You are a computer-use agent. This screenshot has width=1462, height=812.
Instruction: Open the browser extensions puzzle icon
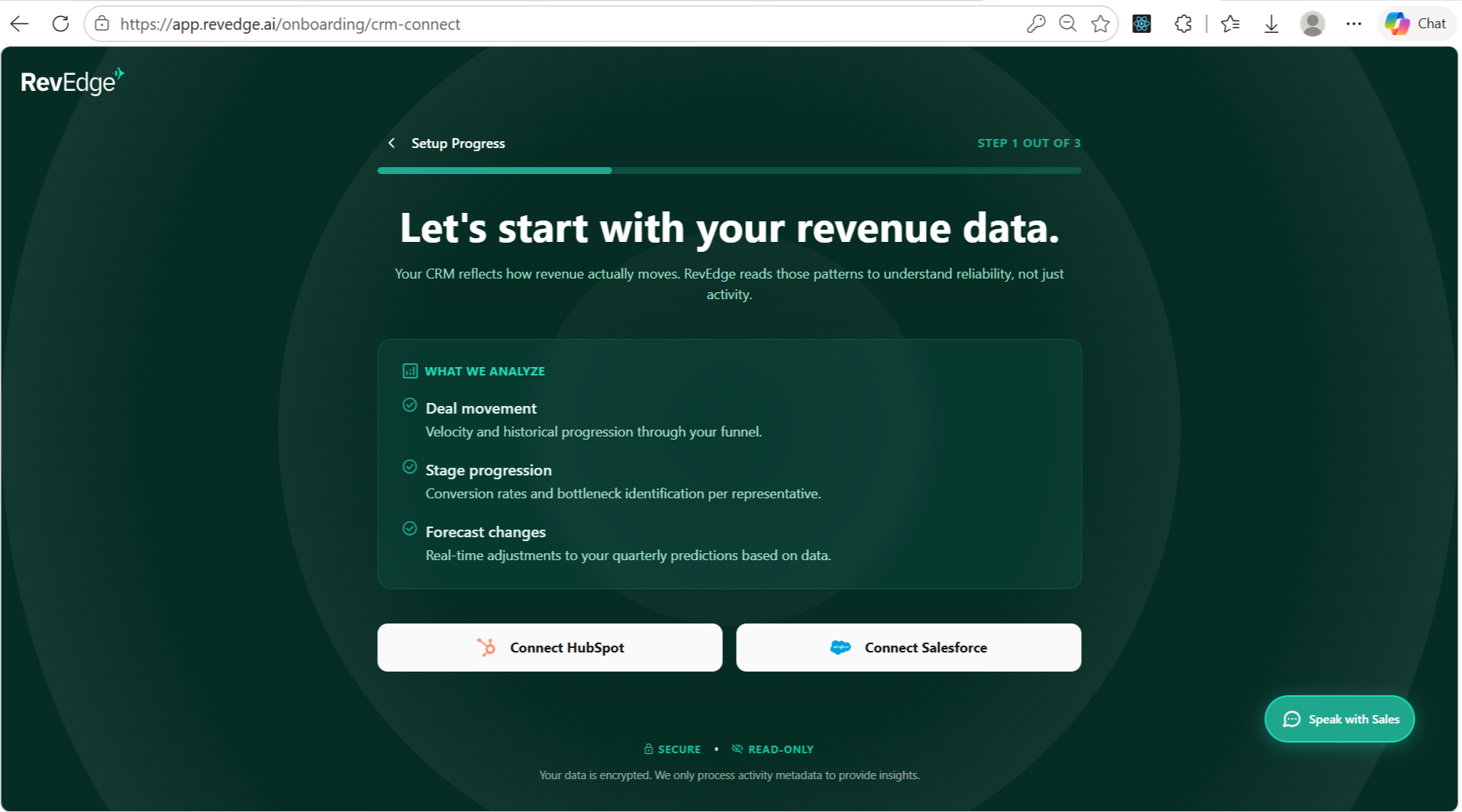click(x=1183, y=24)
